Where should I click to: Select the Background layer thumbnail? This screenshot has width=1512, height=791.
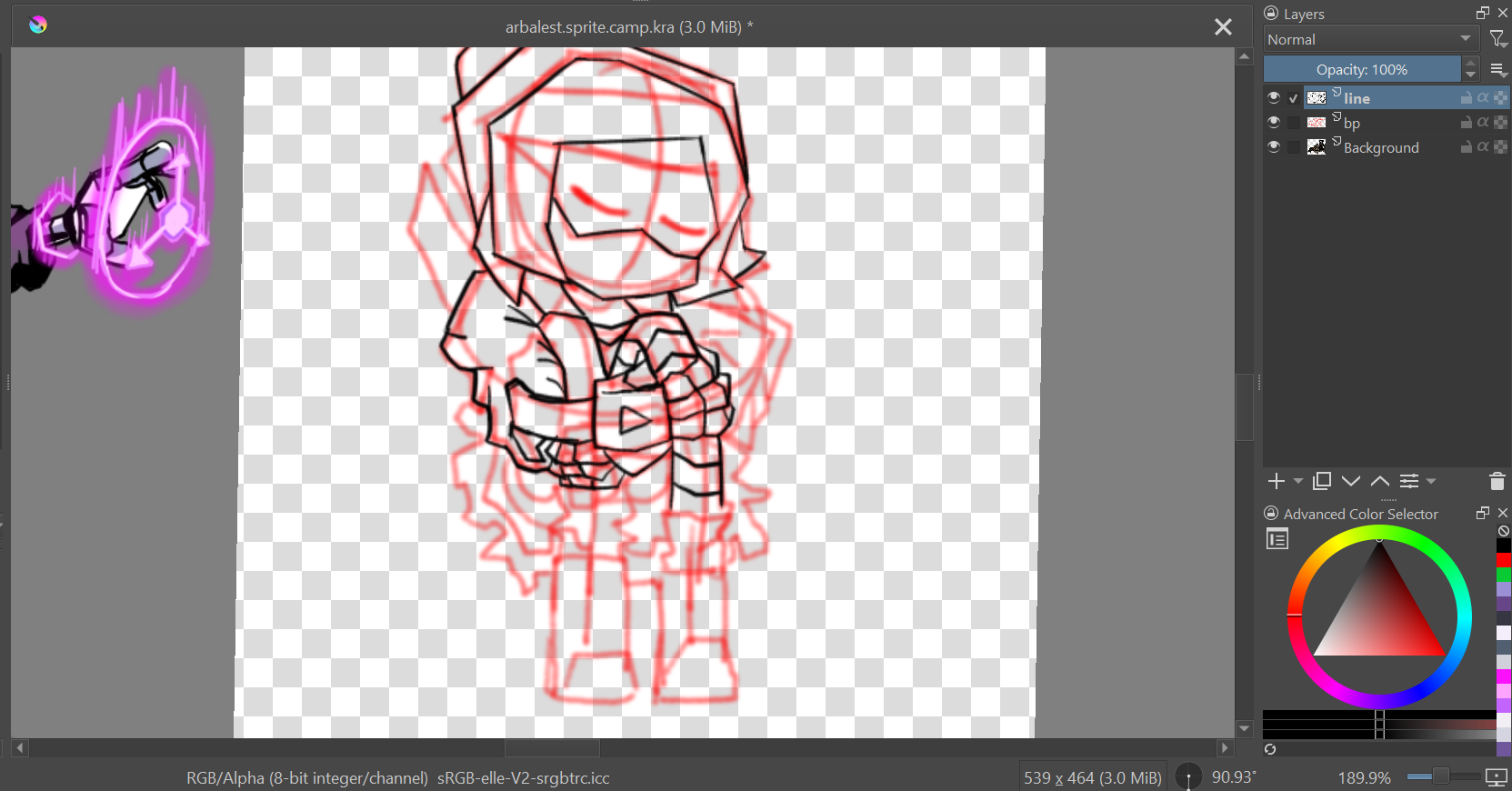click(1317, 146)
